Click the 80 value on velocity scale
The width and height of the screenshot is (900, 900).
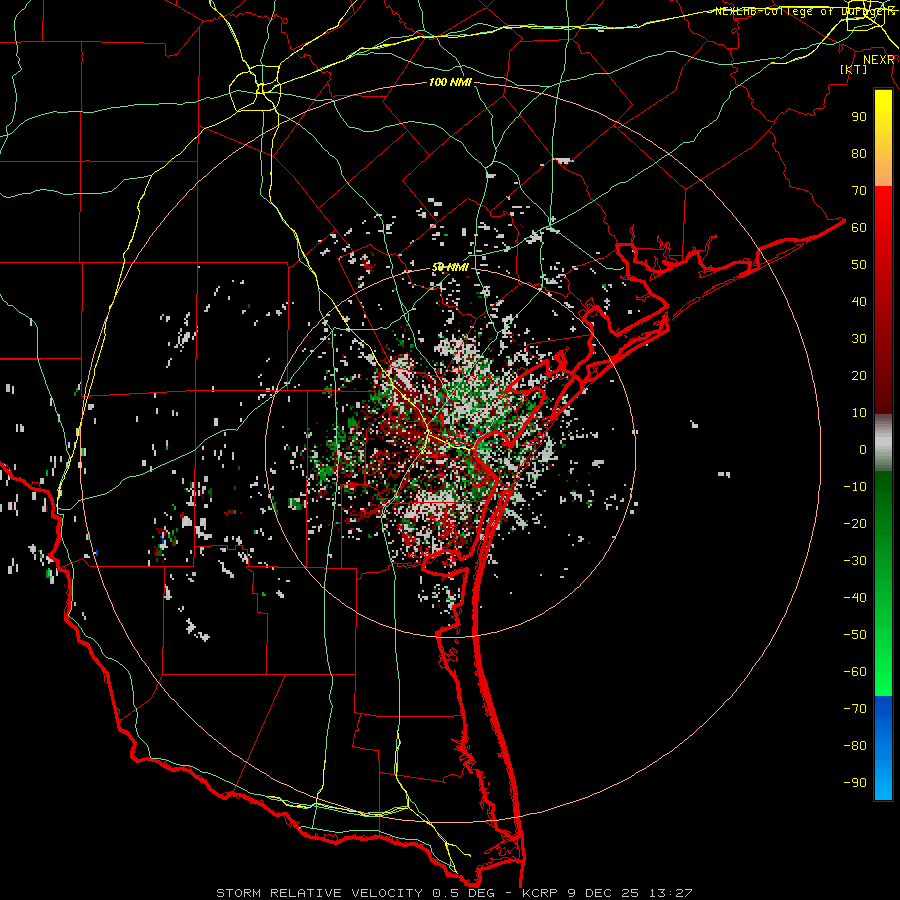tap(859, 154)
